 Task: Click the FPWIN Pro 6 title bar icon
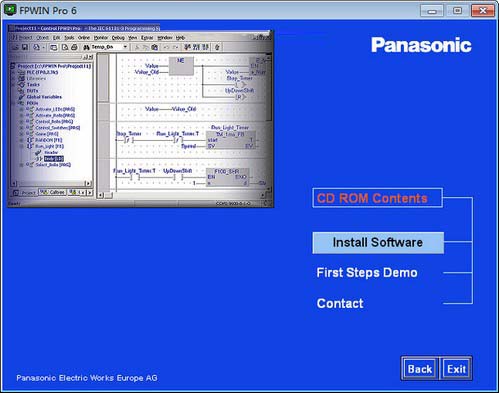pyautogui.click(x=10, y=10)
